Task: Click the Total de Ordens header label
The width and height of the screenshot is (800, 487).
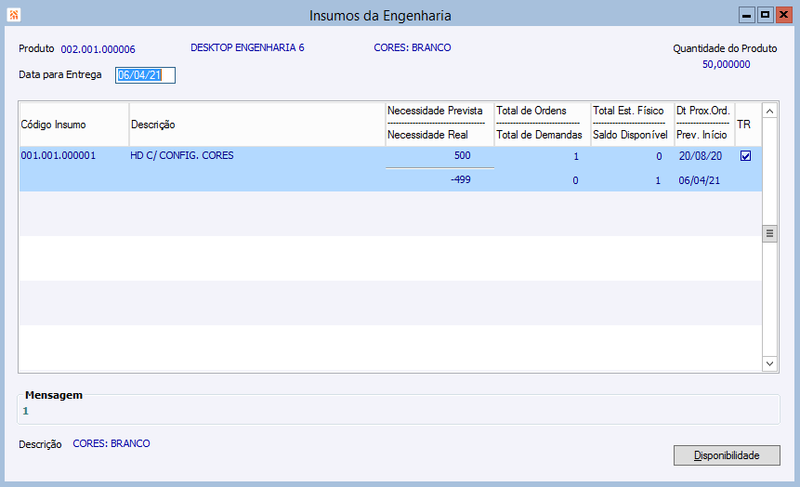Action: [531, 111]
